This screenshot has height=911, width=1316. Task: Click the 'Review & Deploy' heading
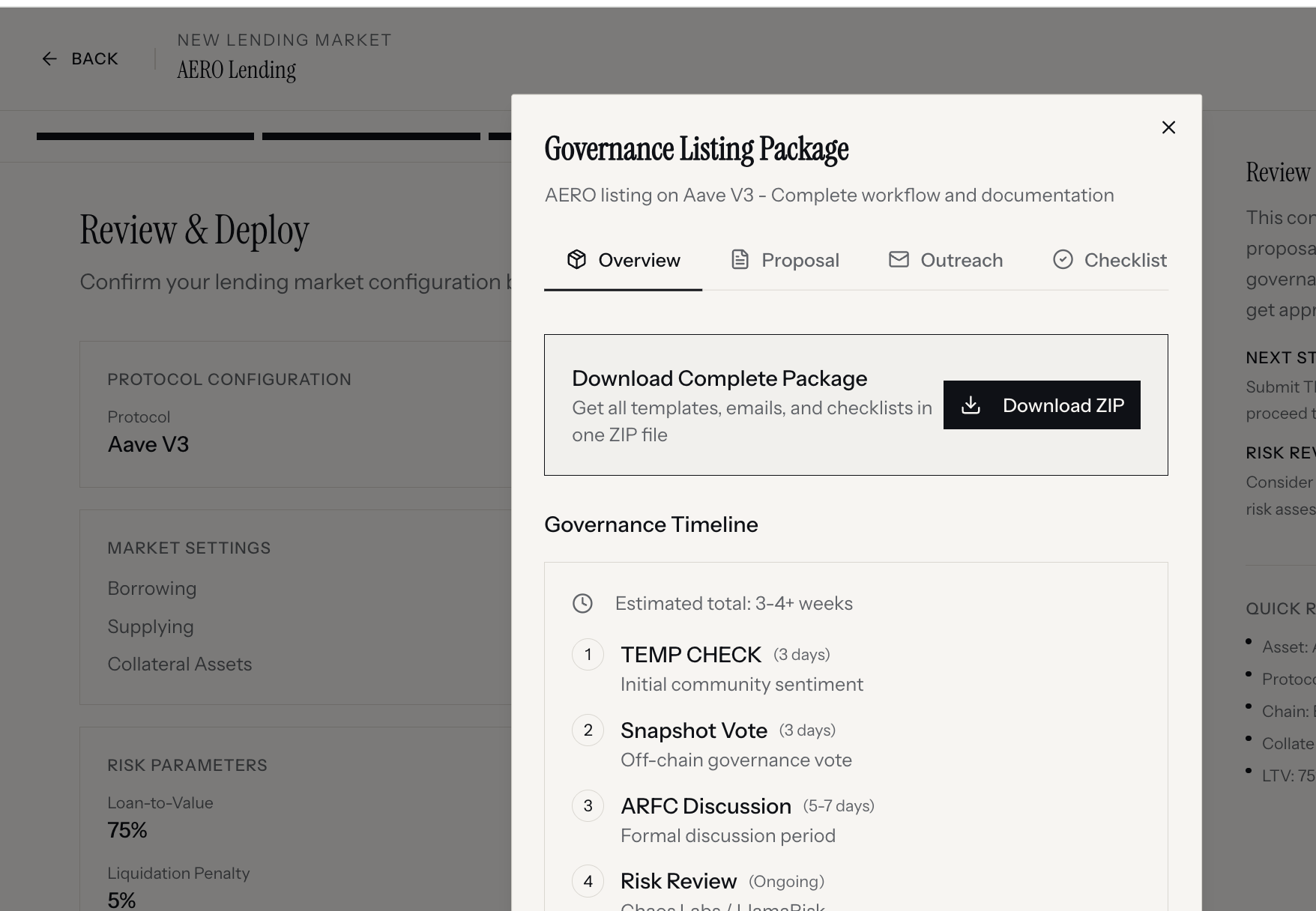coord(194,230)
